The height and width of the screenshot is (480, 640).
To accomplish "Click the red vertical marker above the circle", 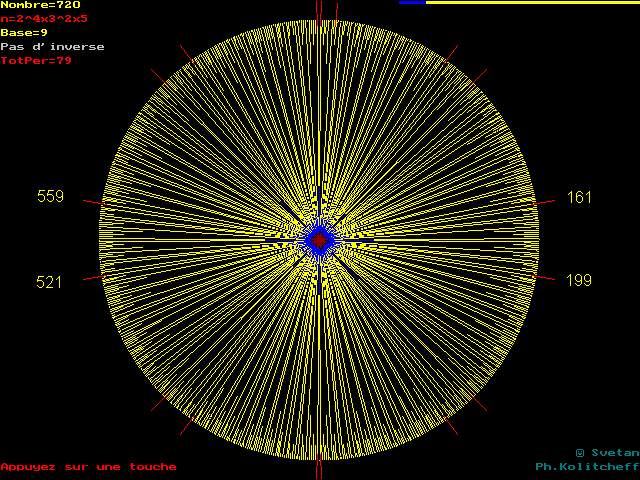I will (x=319, y=9).
